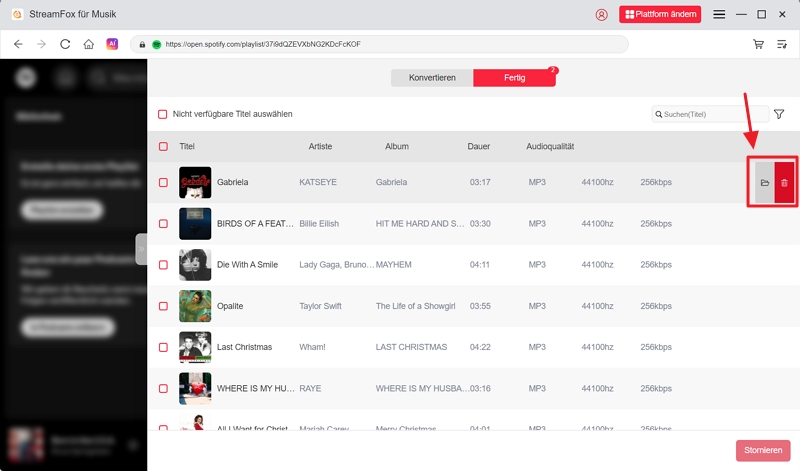Check the Opalite row checkbox
The height and width of the screenshot is (471, 800).
point(163,306)
